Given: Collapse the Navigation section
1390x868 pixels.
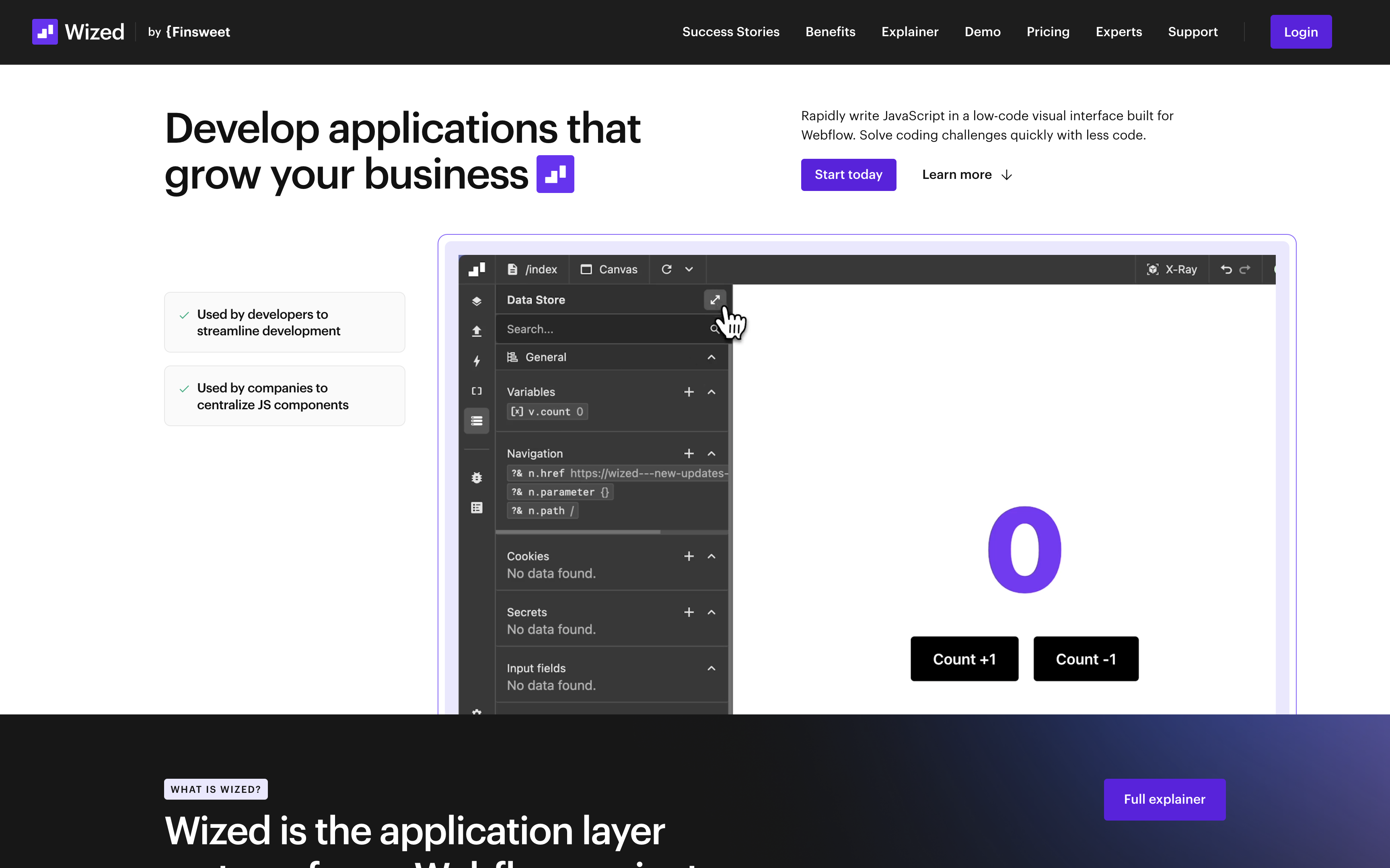Looking at the screenshot, I should [x=711, y=453].
